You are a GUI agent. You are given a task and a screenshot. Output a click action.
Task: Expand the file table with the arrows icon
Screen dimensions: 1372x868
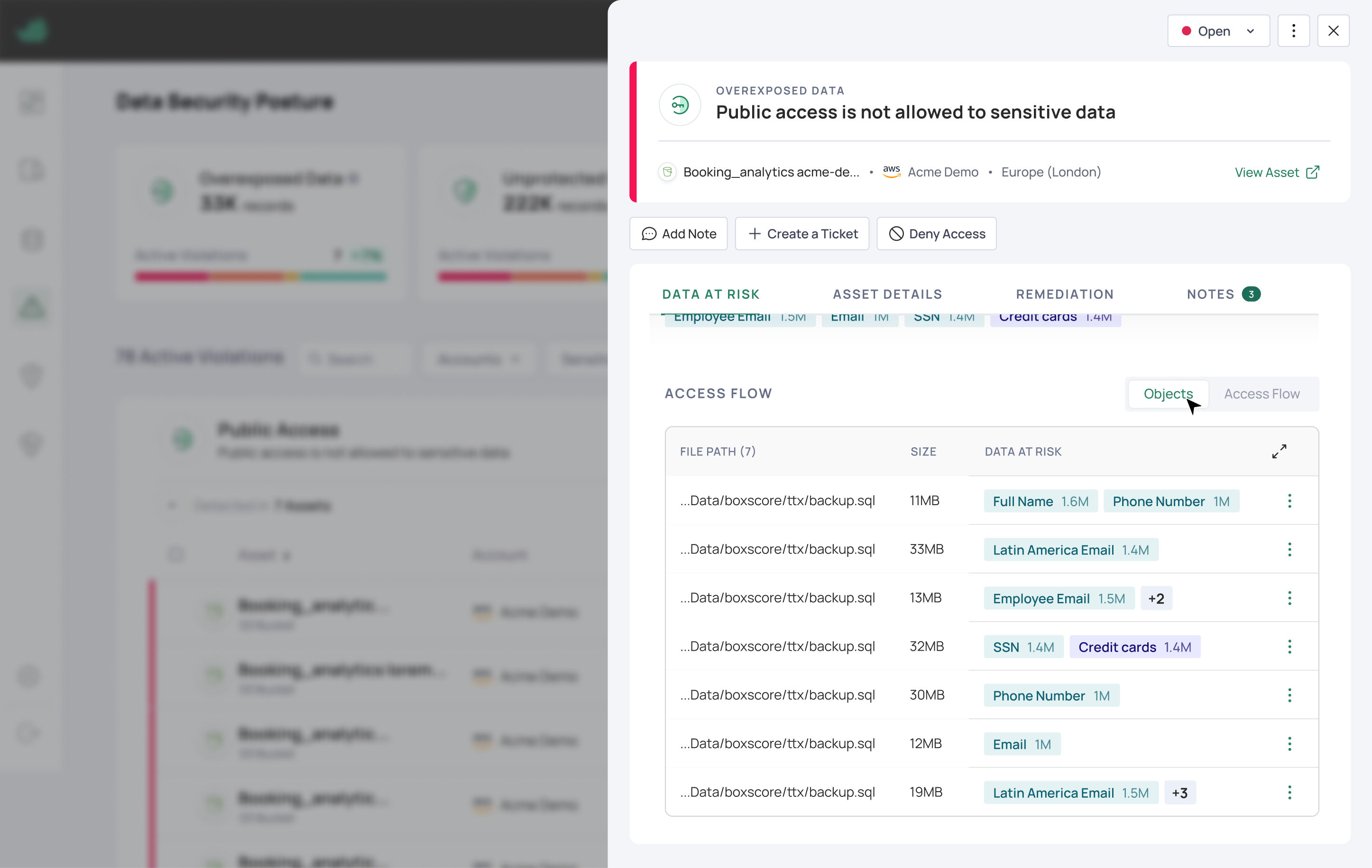1279,452
